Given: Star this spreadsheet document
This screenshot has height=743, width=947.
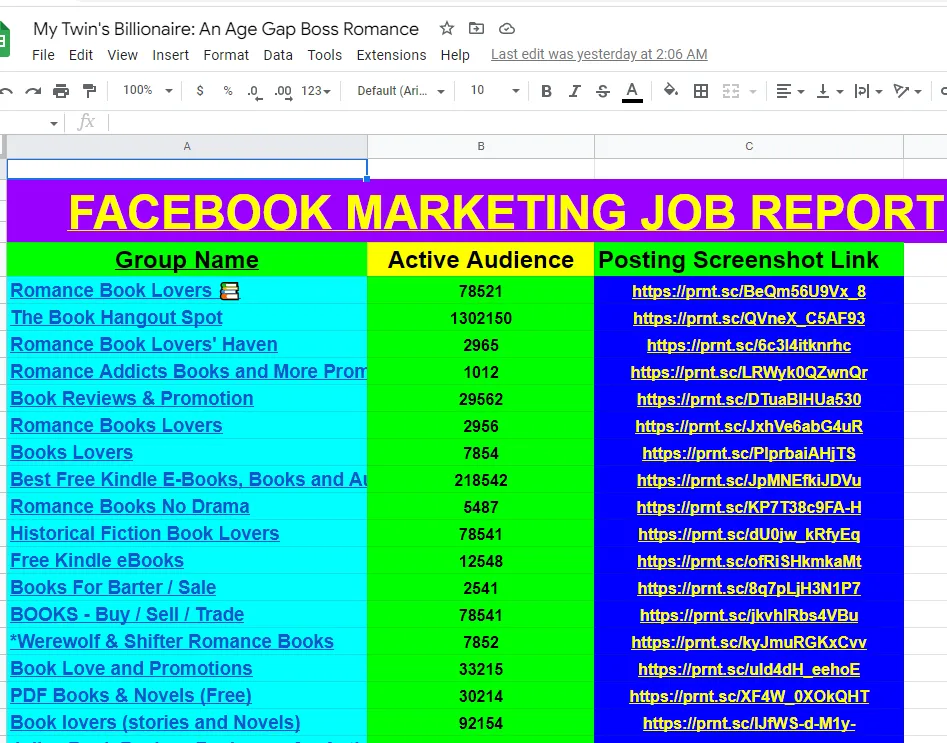Looking at the screenshot, I should pos(447,28).
